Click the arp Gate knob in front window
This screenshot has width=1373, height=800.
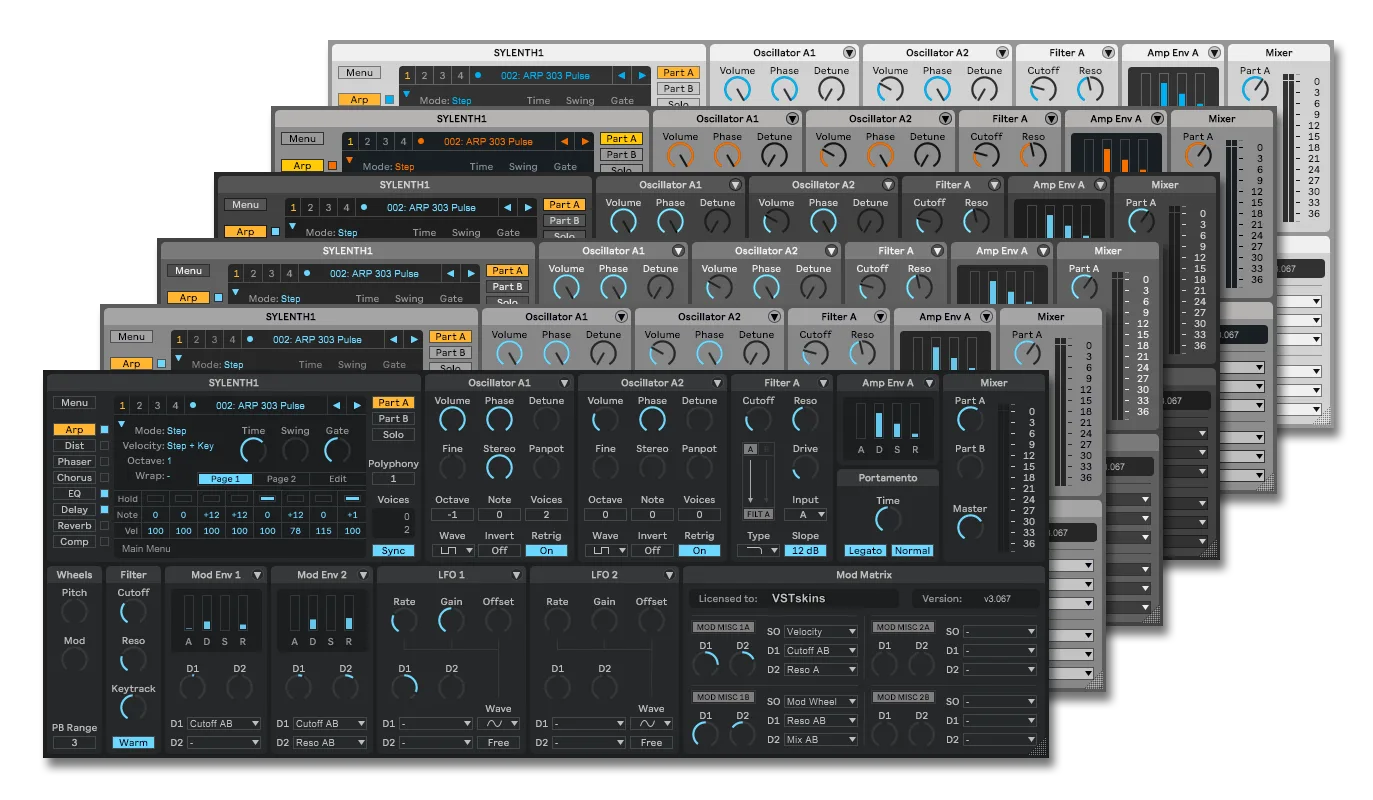[337, 451]
